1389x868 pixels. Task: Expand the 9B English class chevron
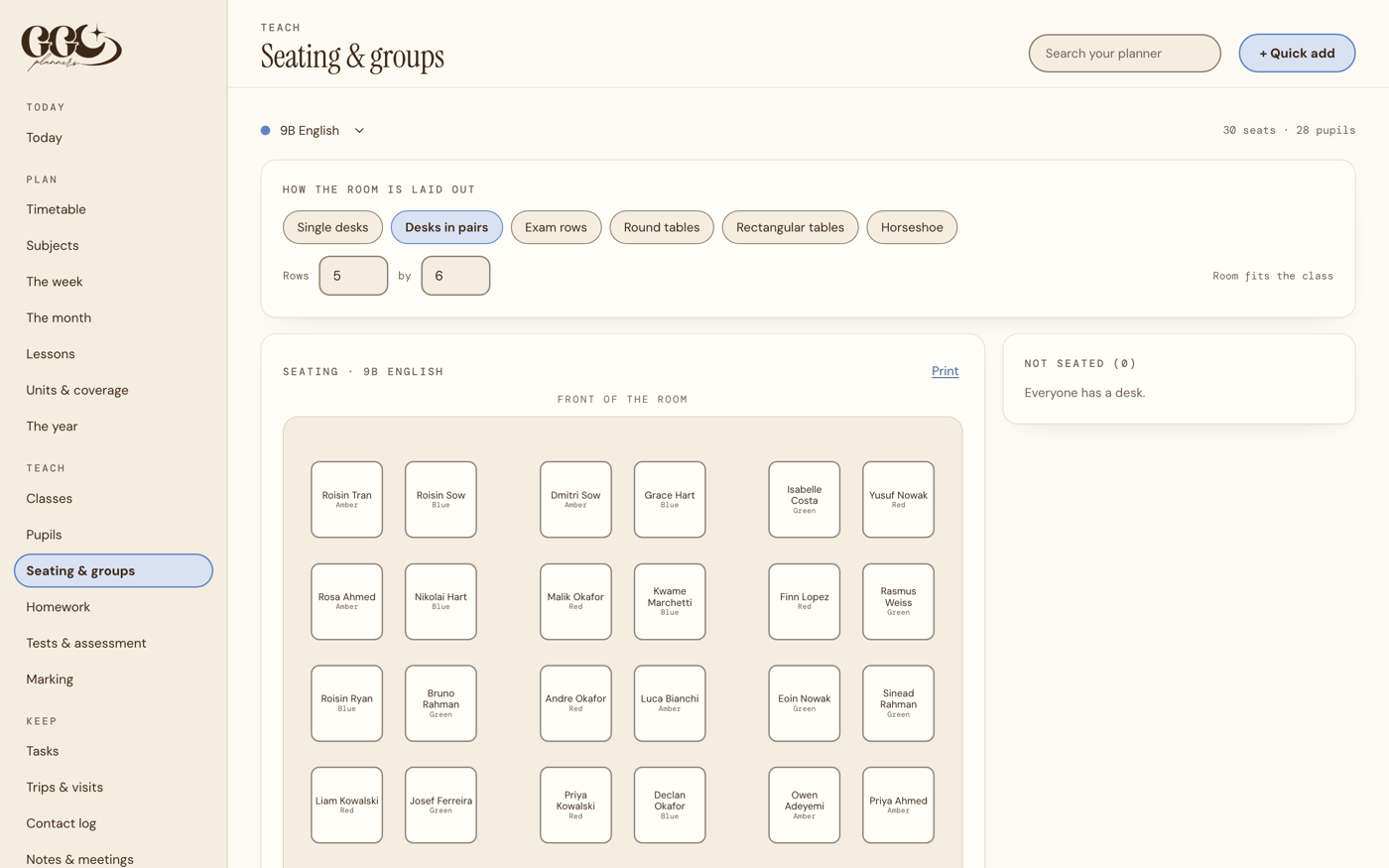click(x=359, y=130)
